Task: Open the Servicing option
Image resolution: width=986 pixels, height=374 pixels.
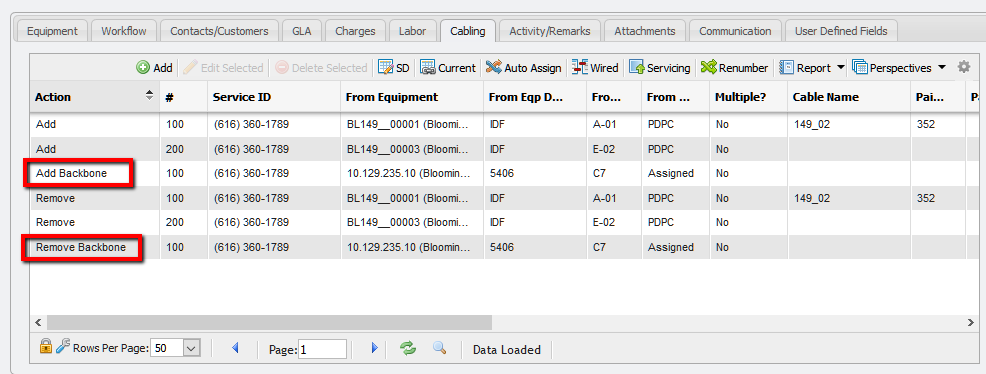Action: [x=660, y=67]
